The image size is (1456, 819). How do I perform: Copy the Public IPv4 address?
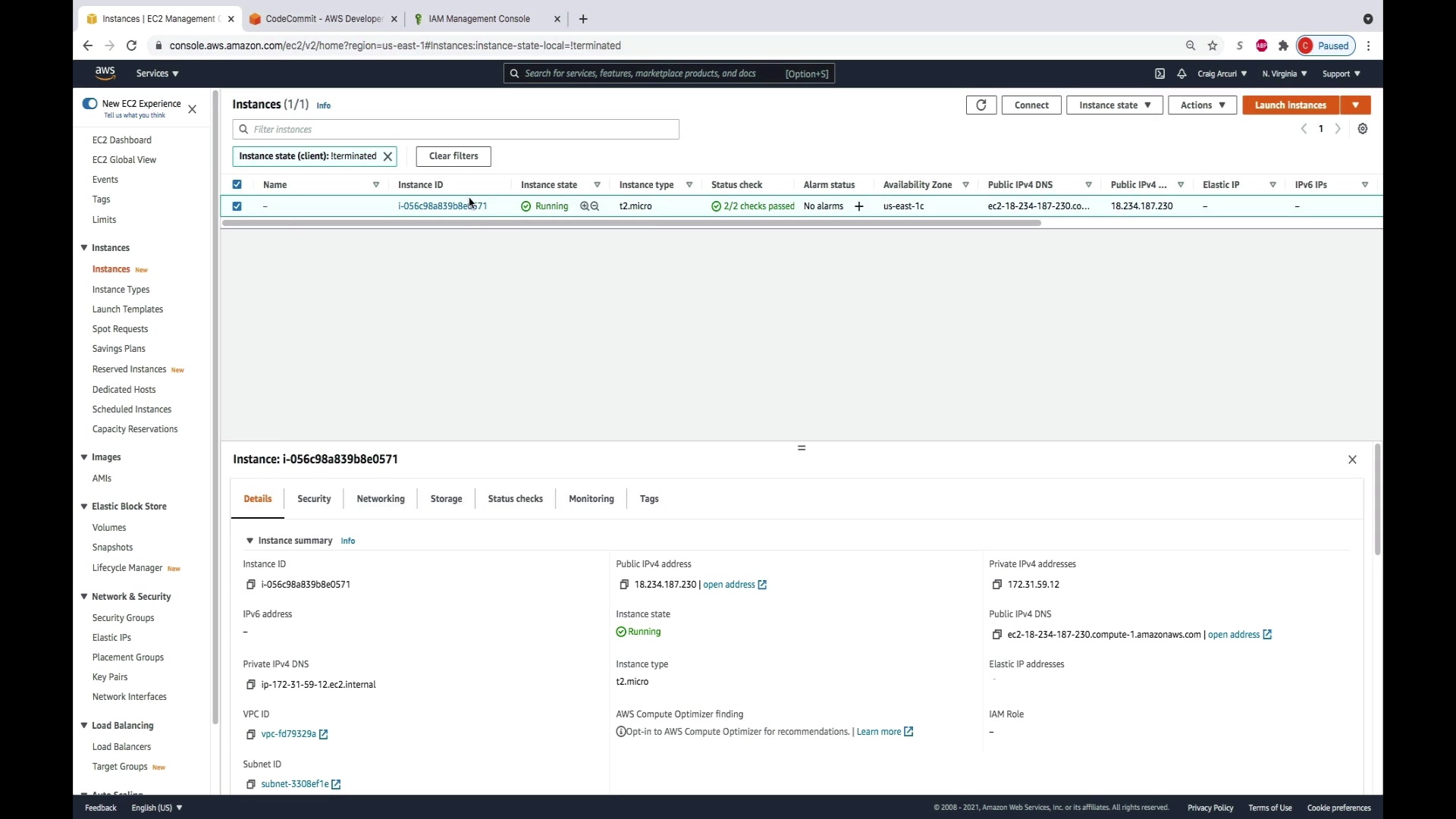point(624,585)
